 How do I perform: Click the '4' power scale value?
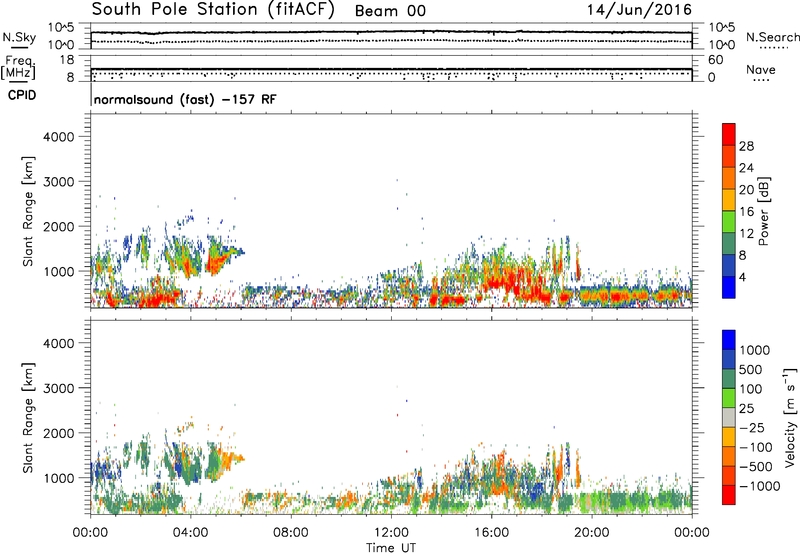tap(742, 277)
